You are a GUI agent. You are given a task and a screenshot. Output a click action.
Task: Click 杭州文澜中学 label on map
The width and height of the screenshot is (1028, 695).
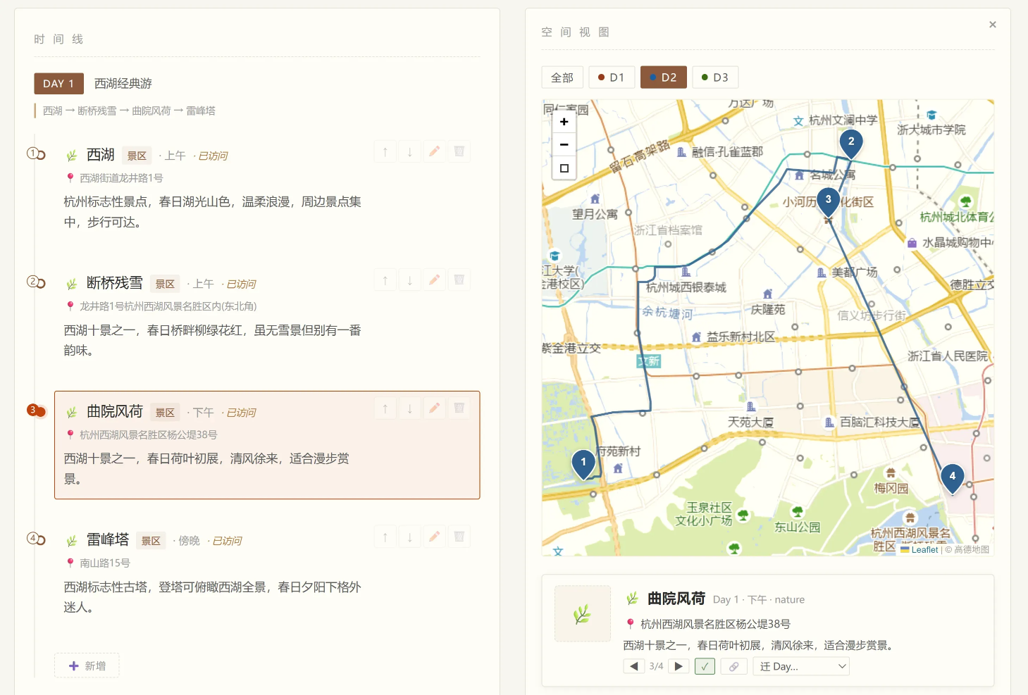pyautogui.click(x=842, y=120)
